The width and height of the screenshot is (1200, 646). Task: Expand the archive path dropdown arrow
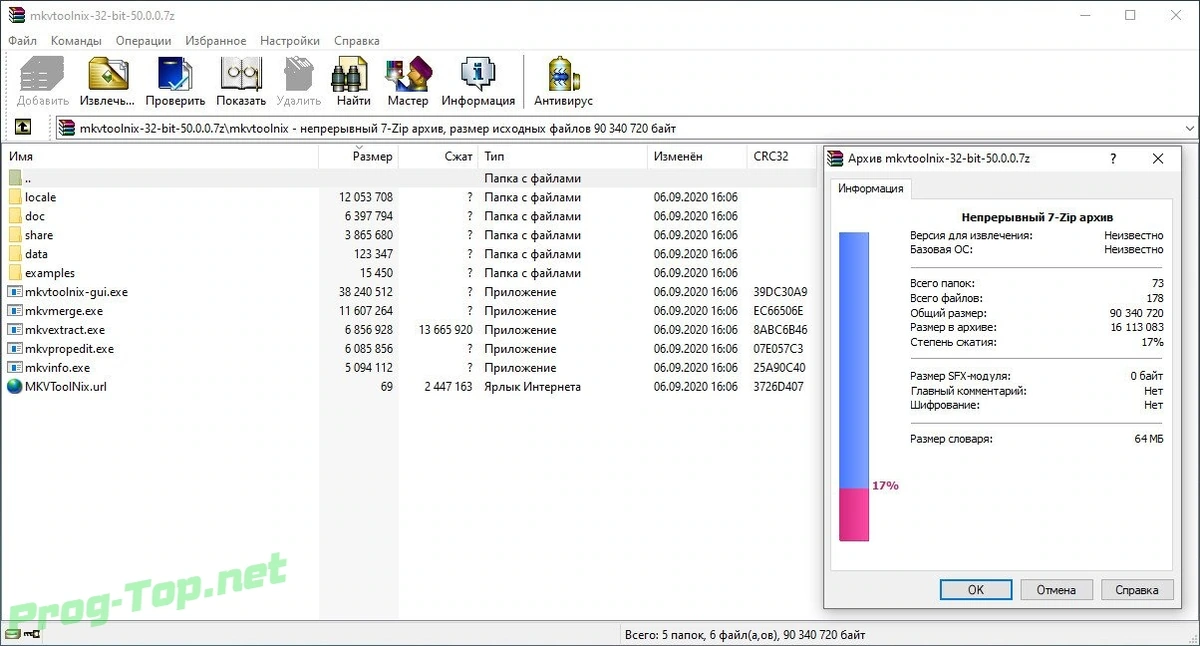point(1189,128)
